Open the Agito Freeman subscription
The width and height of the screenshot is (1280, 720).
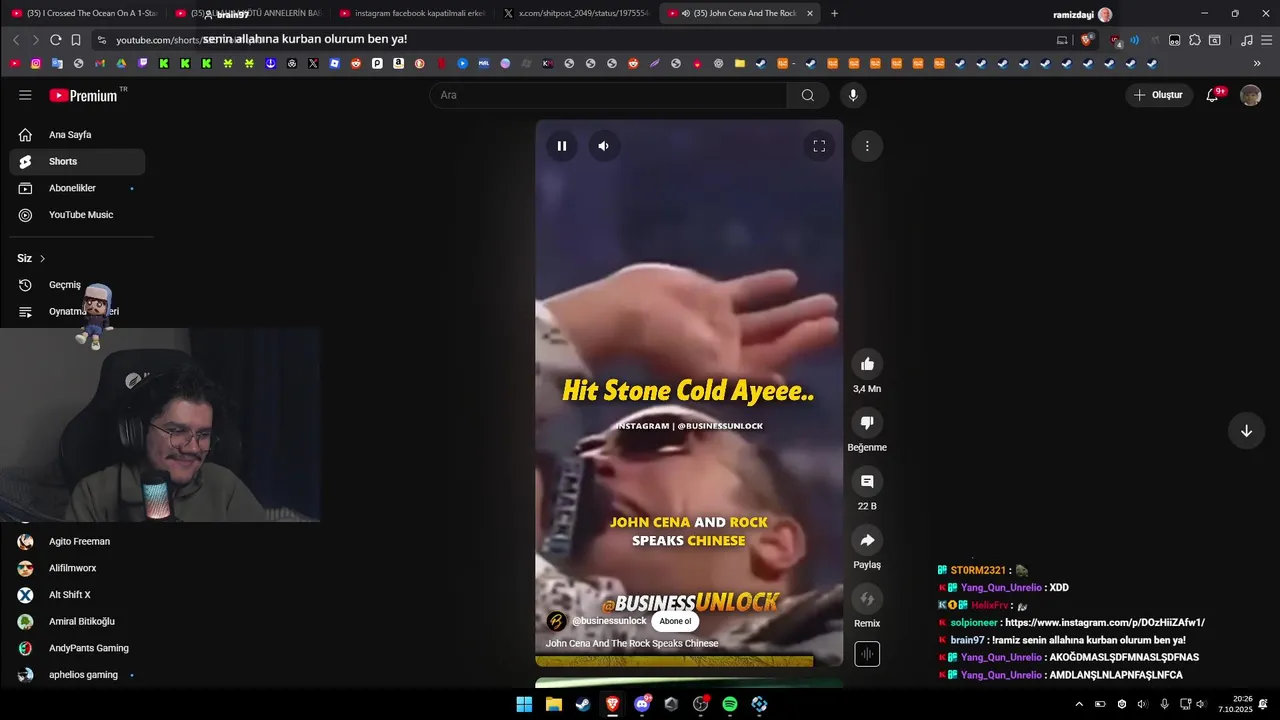pos(77,541)
